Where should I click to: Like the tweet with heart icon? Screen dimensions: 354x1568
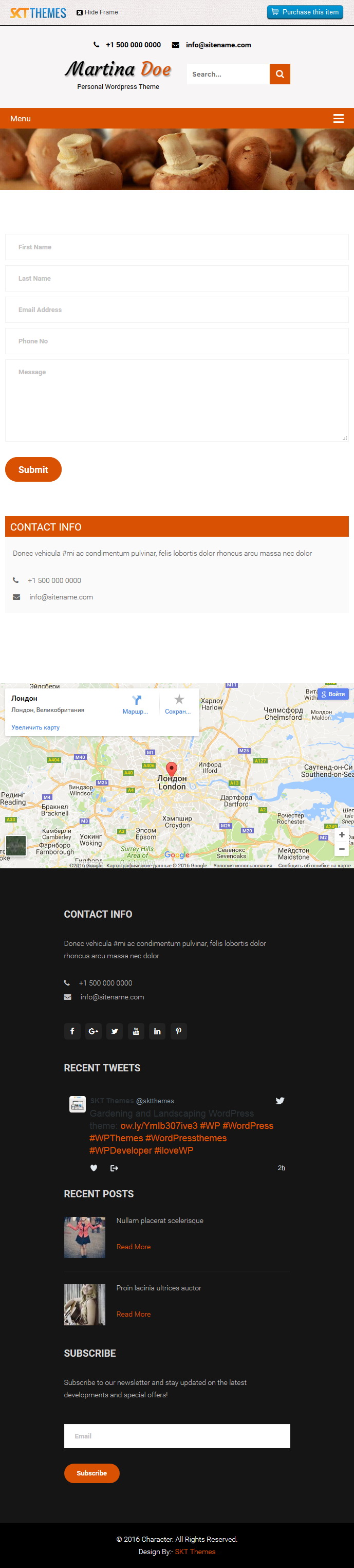click(94, 1168)
